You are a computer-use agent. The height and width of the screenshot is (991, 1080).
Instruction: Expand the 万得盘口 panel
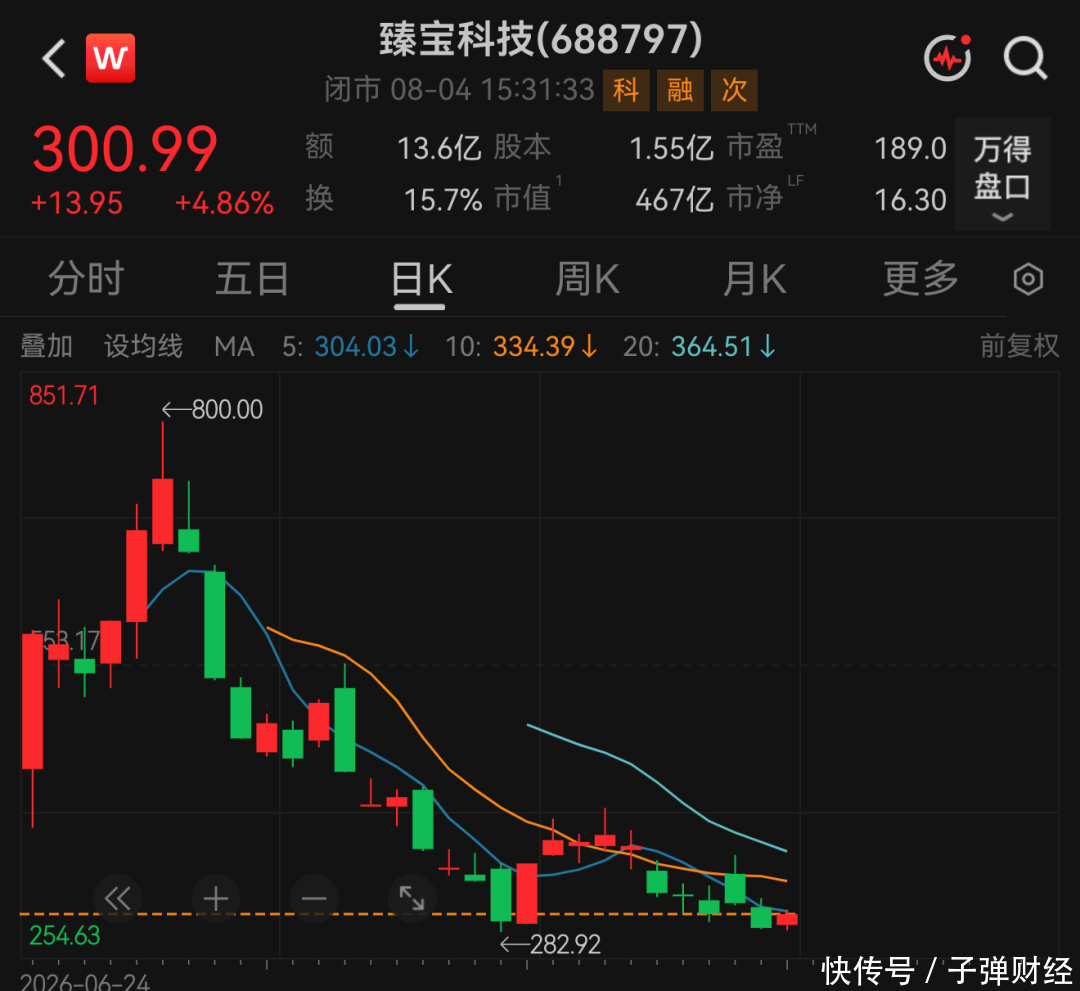point(1002,174)
